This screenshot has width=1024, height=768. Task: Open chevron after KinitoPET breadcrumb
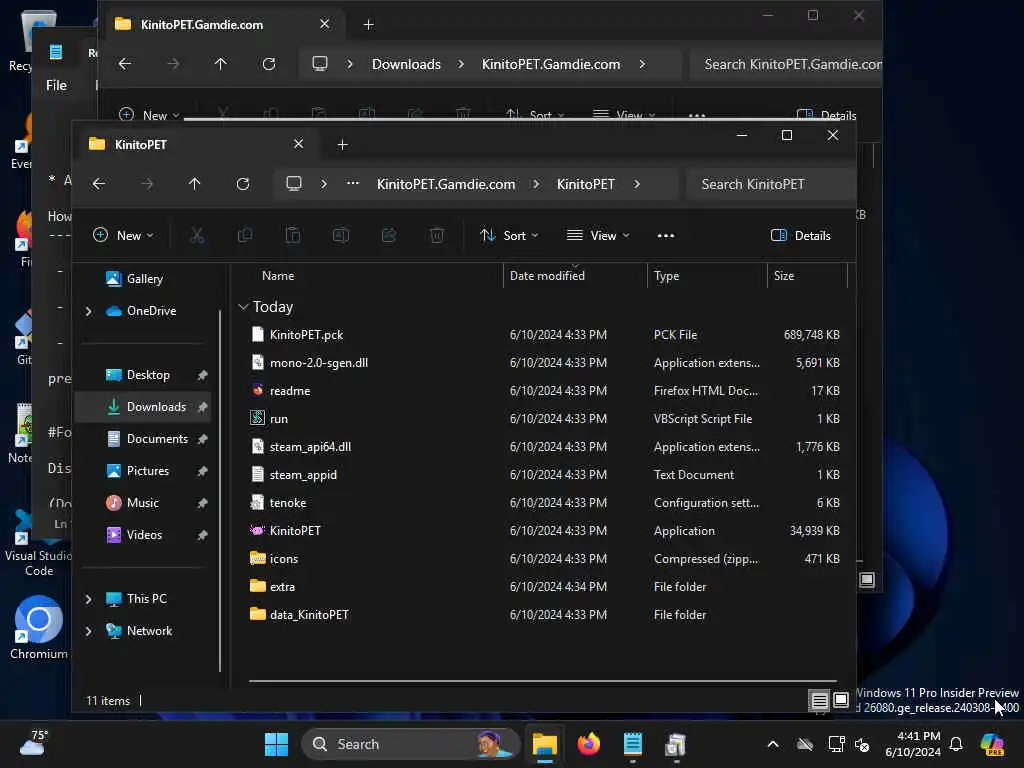637,184
